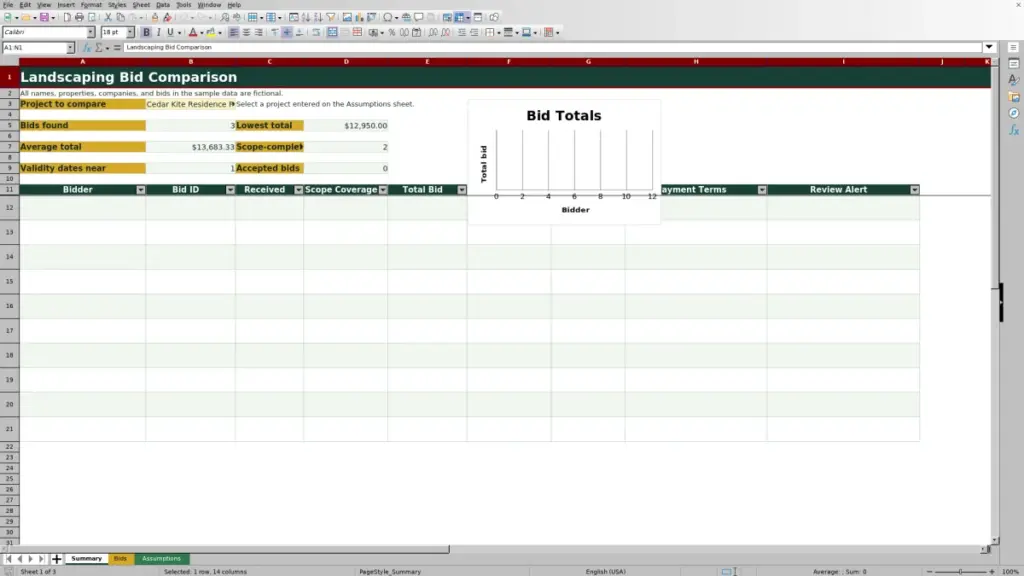This screenshot has height=576, width=1024.
Task: Click the Clone Formatting paintbrush icon
Action: 155,17
